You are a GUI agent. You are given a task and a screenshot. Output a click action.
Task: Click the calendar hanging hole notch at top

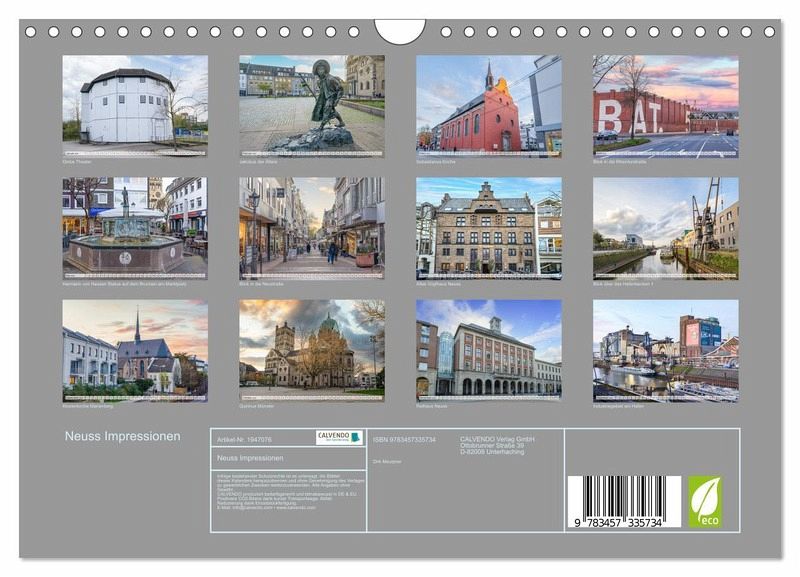400,30
